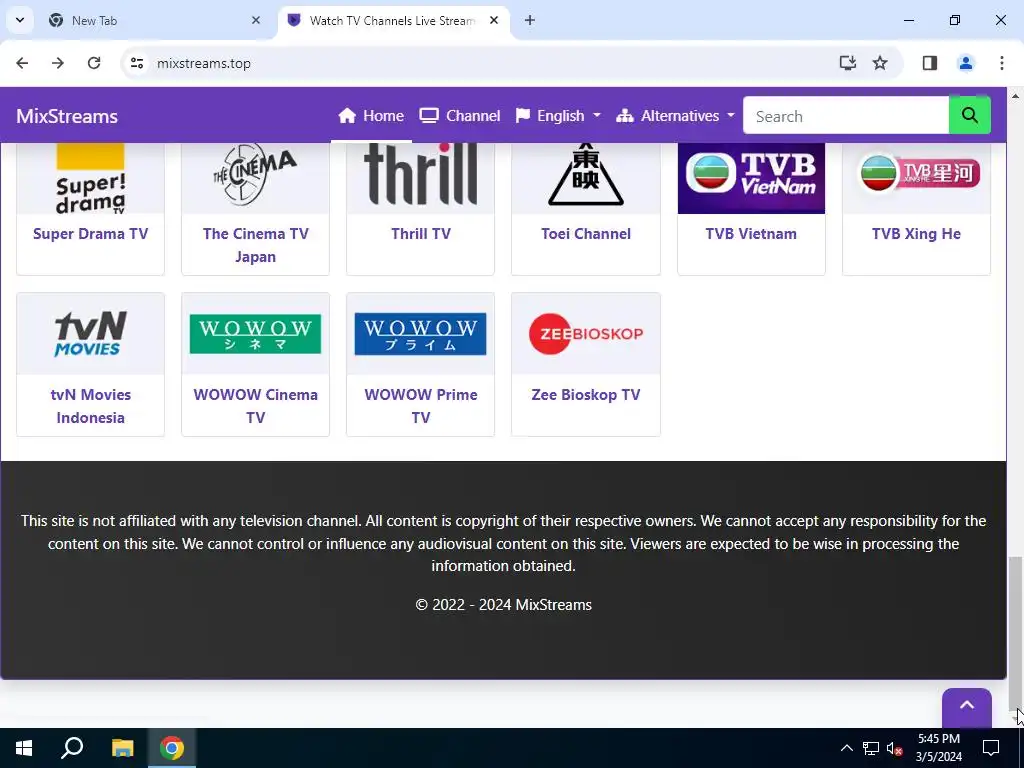Click the purple back-to-top arrow button
1024x768 pixels.
(x=967, y=707)
